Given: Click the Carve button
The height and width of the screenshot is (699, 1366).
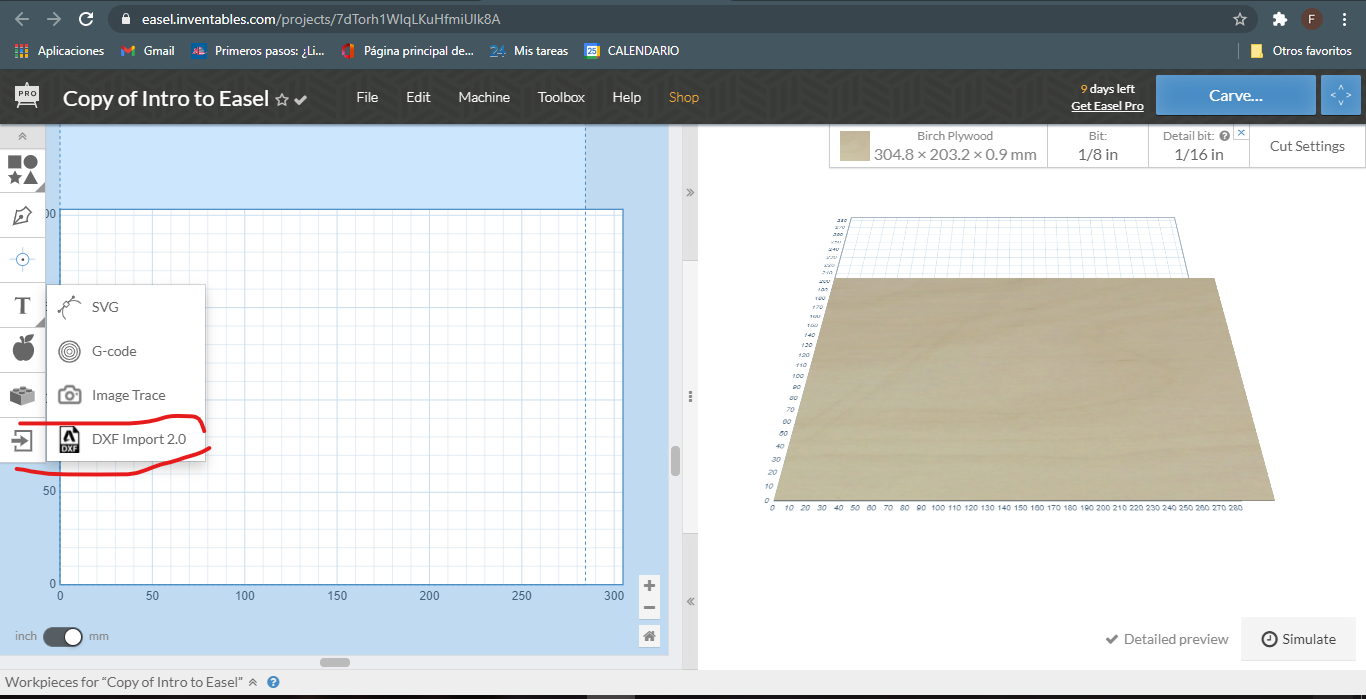Looking at the screenshot, I should [x=1235, y=96].
